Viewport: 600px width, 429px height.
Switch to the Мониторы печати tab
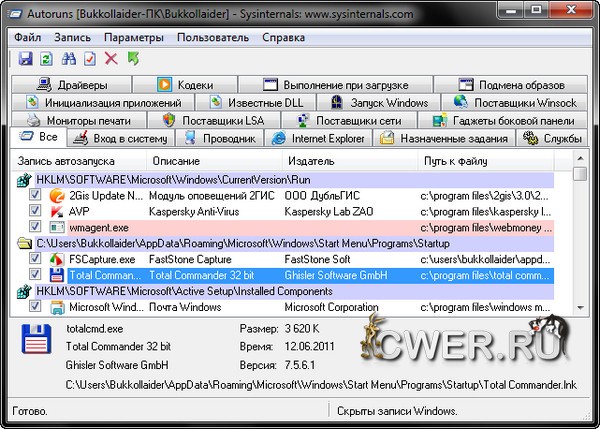click(79, 121)
